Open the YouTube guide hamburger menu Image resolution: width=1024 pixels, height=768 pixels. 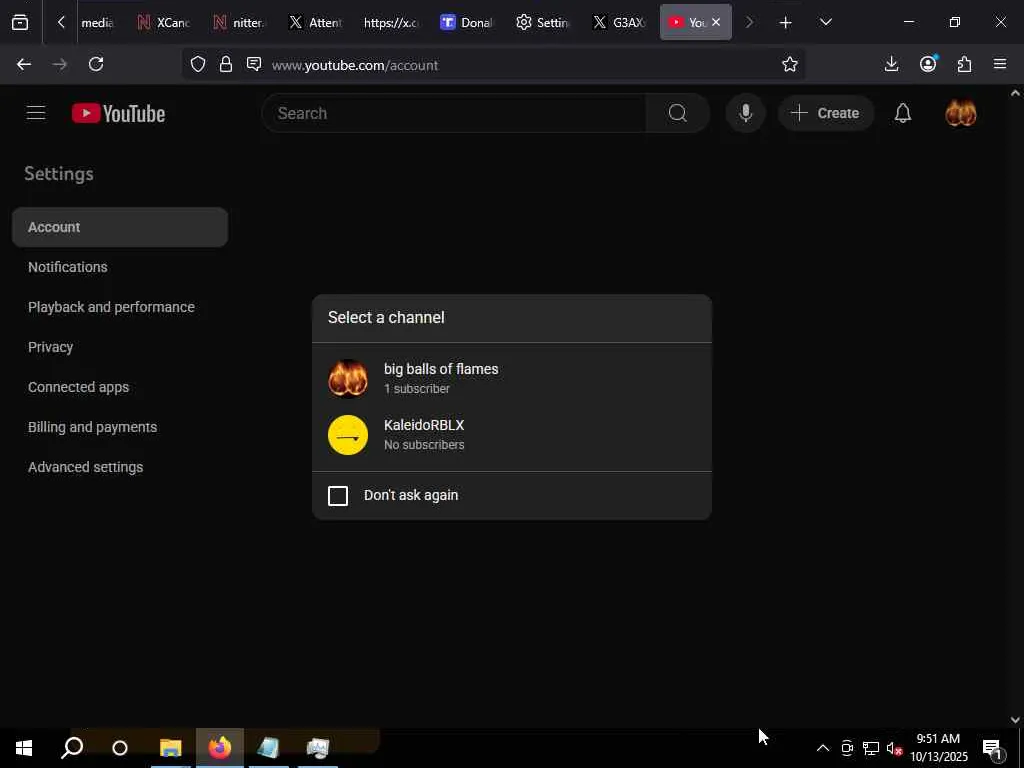click(x=36, y=113)
